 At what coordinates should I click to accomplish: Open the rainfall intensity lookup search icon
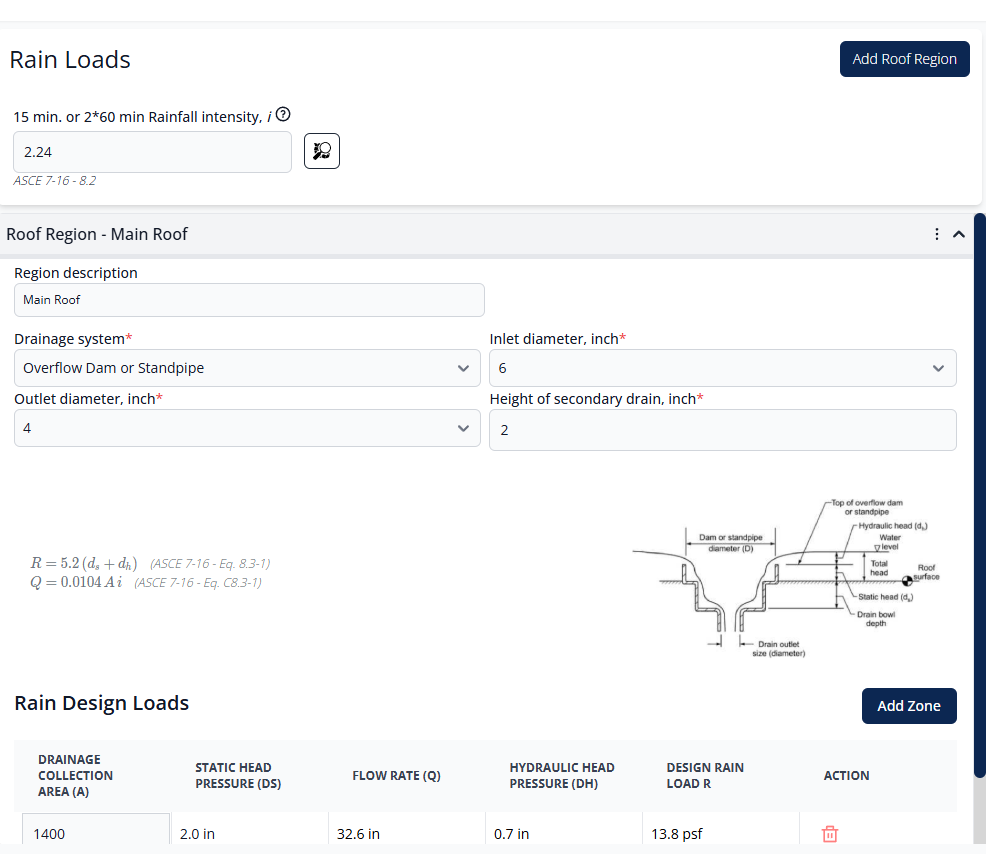point(322,152)
